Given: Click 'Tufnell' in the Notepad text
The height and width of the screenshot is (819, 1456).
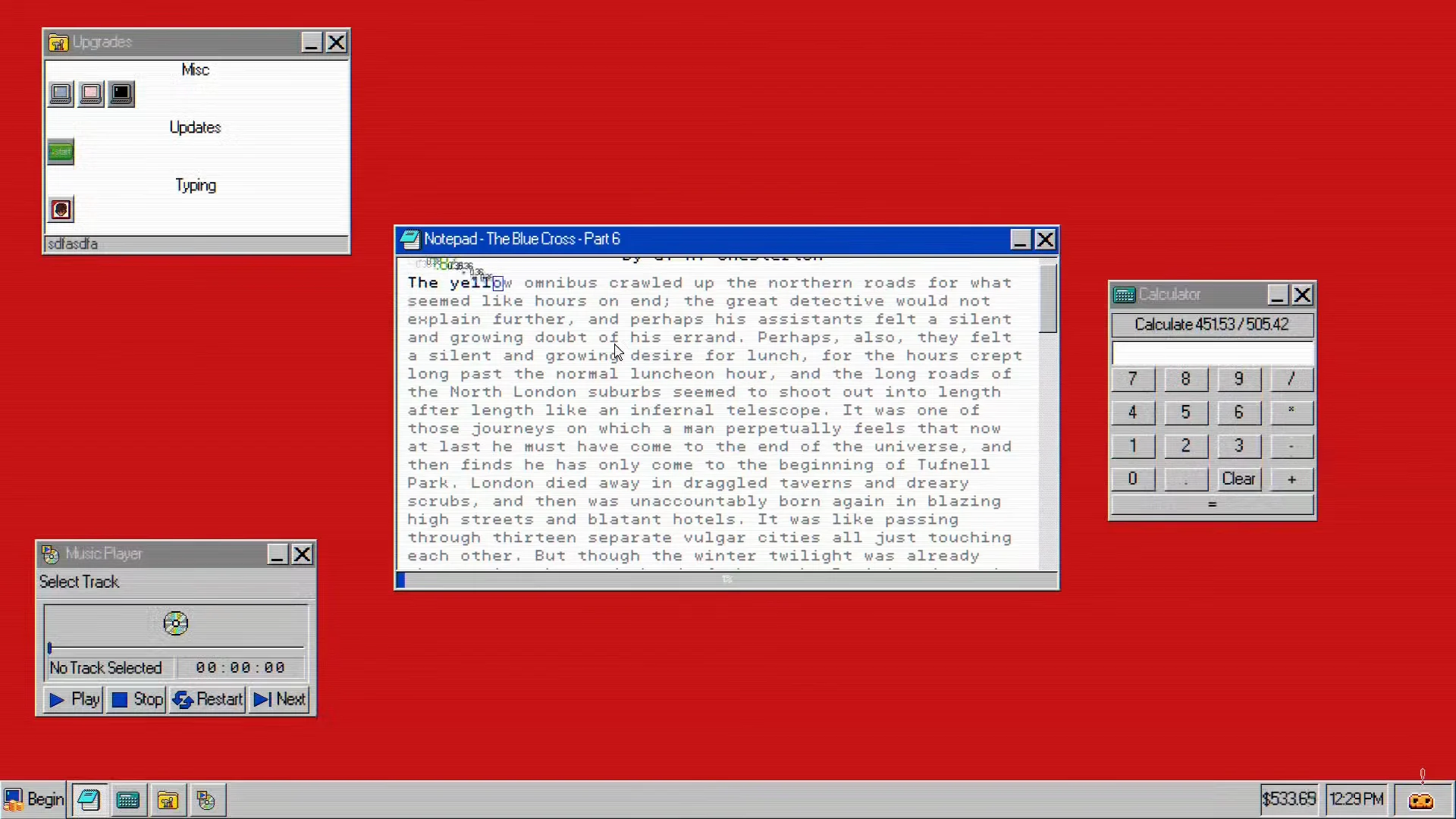Looking at the screenshot, I should (x=953, y=465).
